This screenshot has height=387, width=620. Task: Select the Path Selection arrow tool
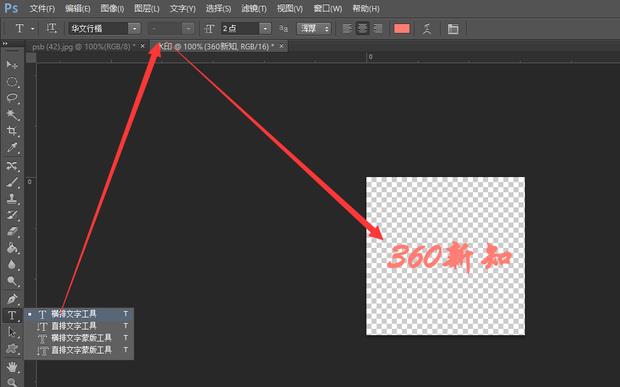click(x=12, y=332)
